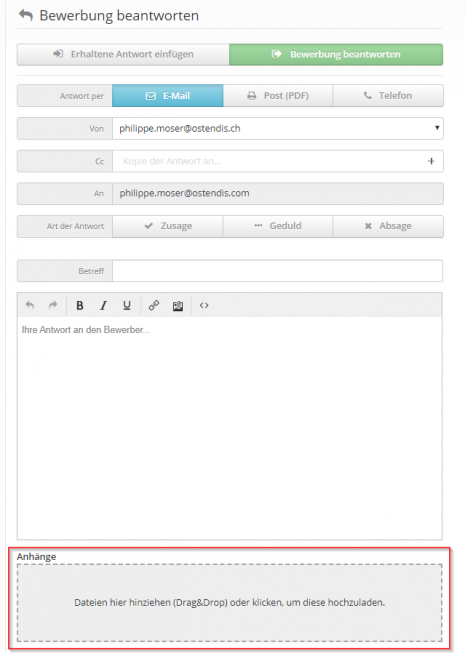Open the Von sender address dropdown
Viewport: 465px width, 653px height.
coord(278,128)
